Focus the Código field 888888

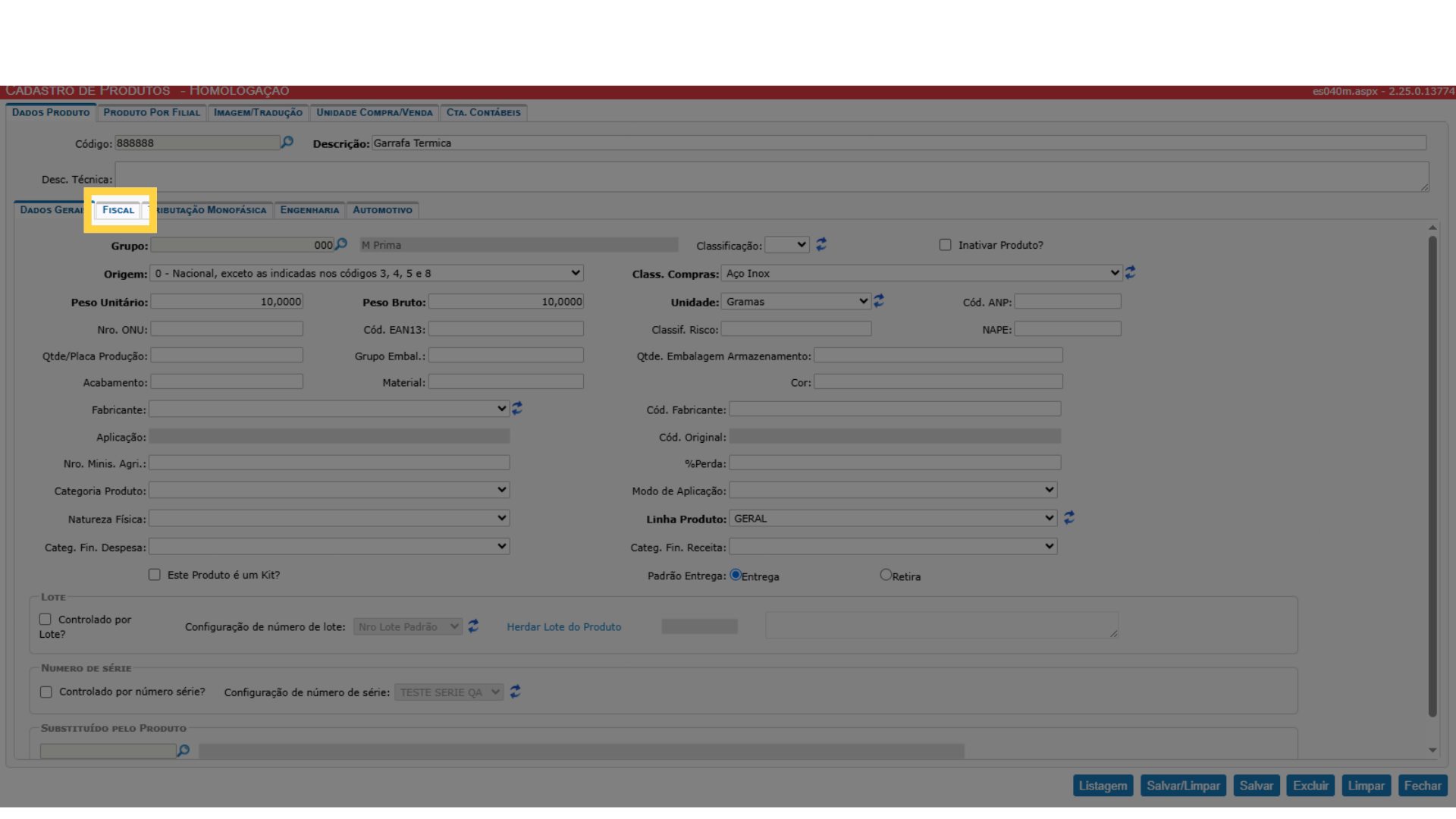click(197, 143)
